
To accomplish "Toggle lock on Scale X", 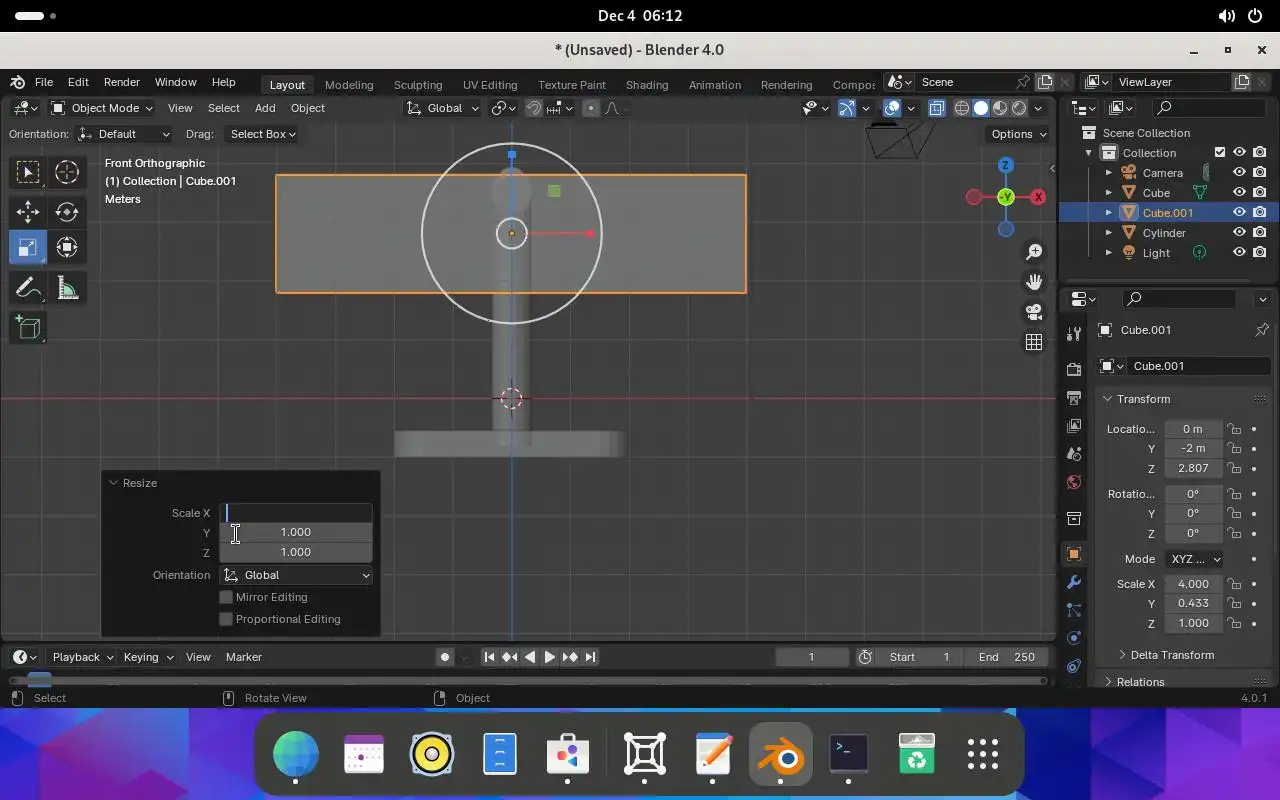I will tap(1235, 584).
